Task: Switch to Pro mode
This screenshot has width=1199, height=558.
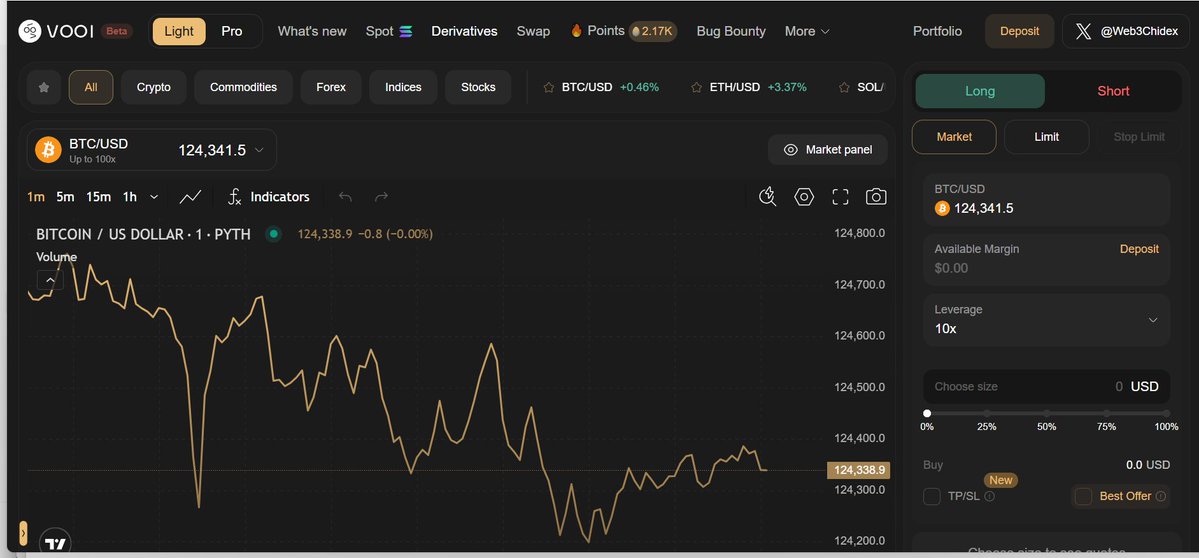Action: coord(232,31)
